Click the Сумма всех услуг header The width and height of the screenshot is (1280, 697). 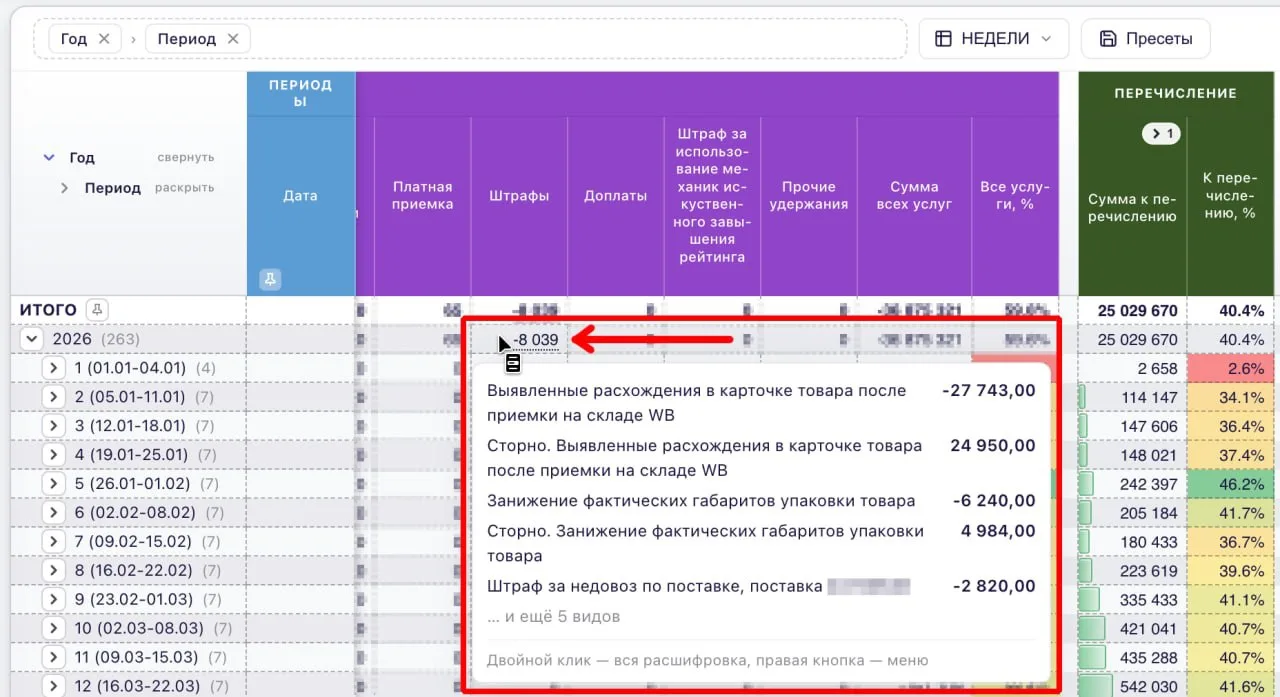914,196
